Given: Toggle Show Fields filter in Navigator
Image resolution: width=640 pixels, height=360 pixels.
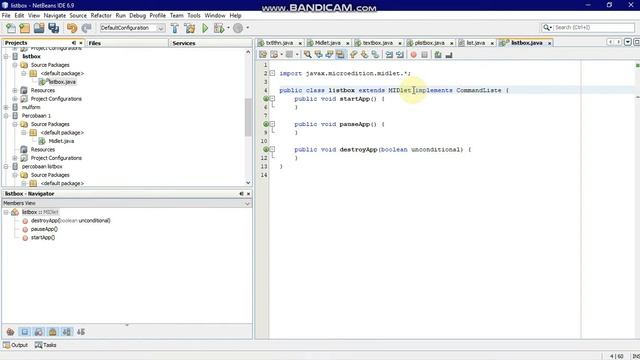Looking at the screenshot, I should pos(25,332).
